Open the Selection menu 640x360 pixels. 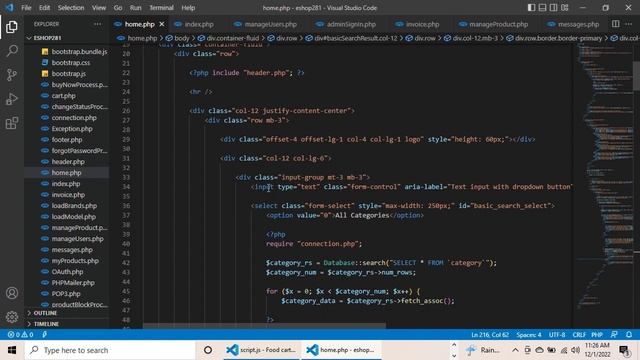(x=71, y=8)
